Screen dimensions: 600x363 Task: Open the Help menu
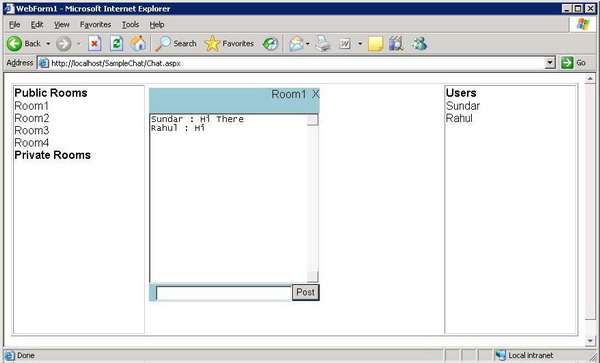click(x=157, y=24)
